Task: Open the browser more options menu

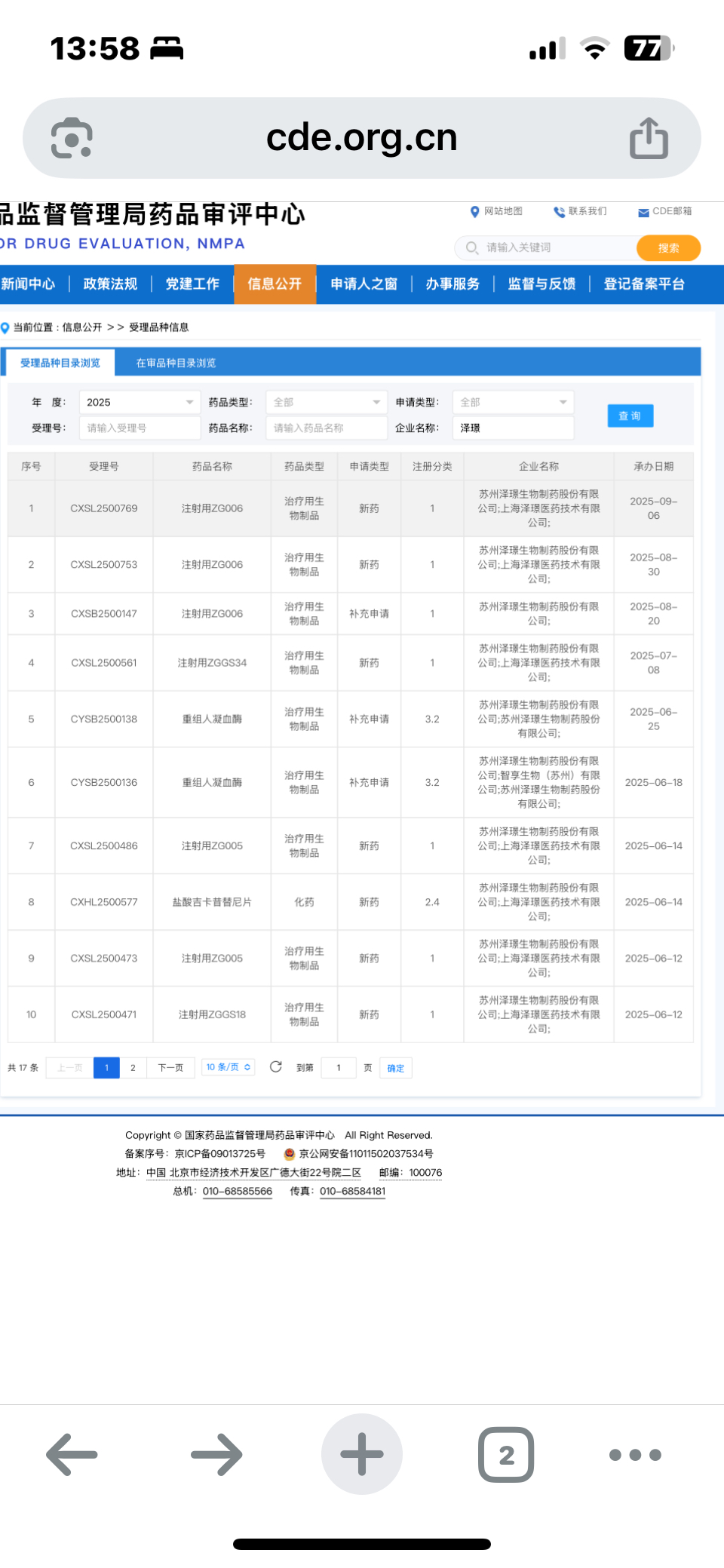Action: coord(635,1454)
